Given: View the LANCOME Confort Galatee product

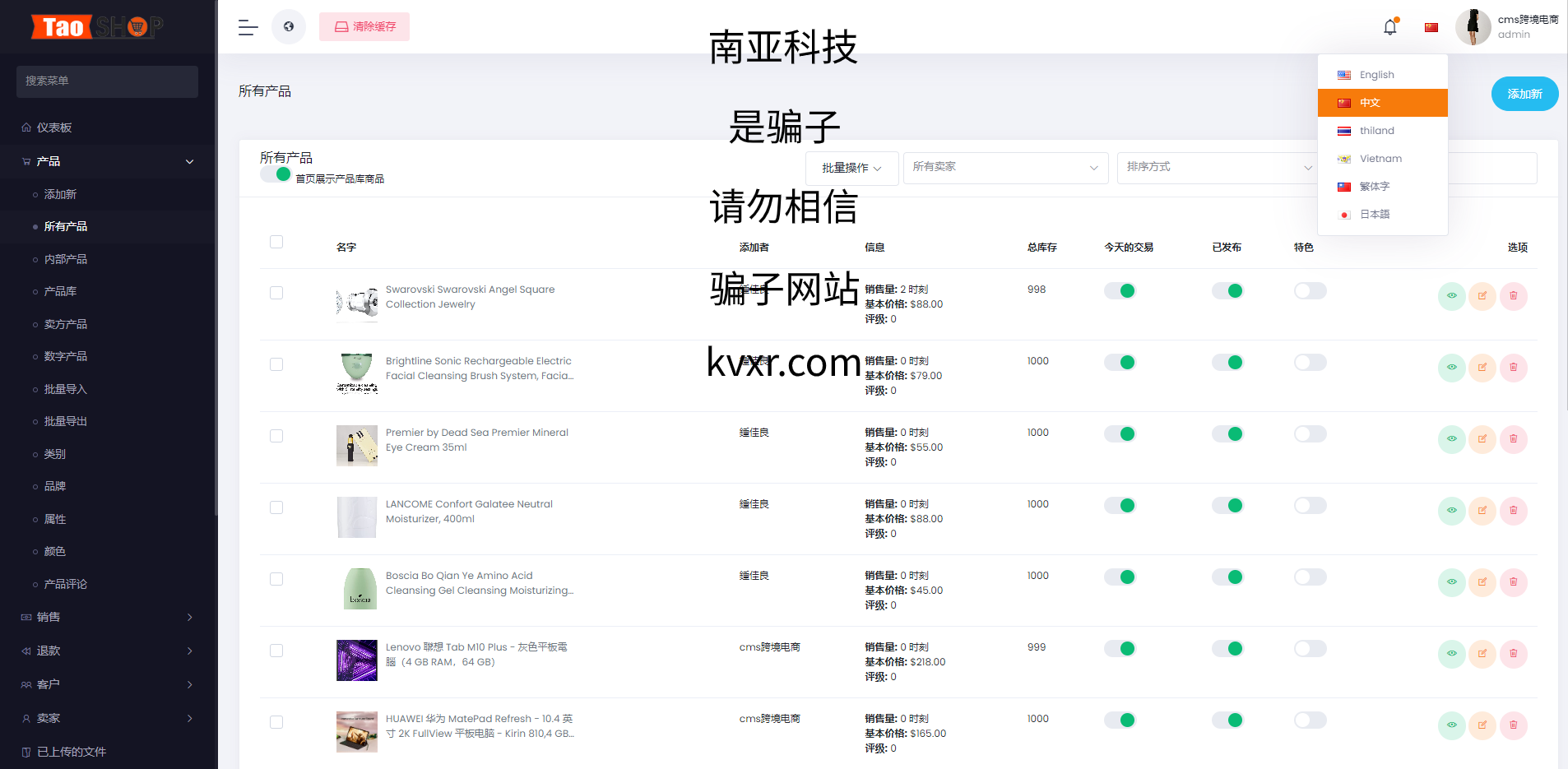Looking at the screenshot, I should point(1452,511).
